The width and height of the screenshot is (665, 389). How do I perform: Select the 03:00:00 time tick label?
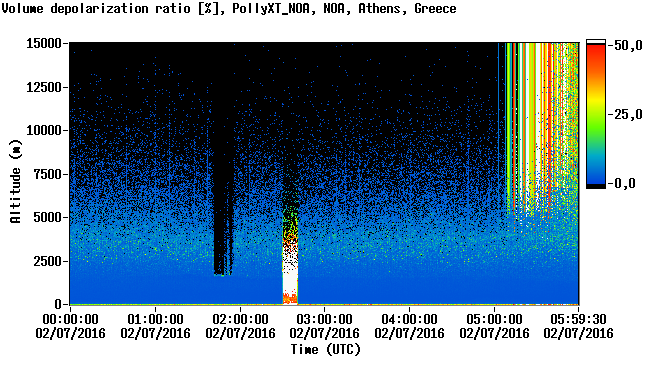[324, 326]
